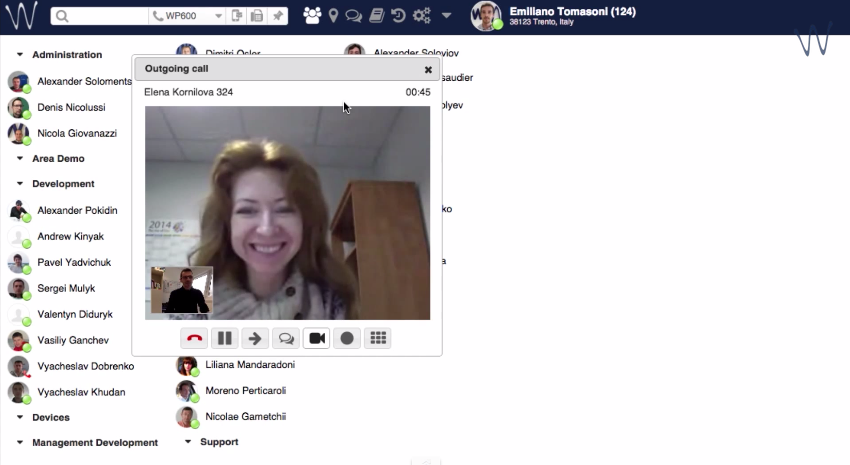Viewport: 850px width, 465px height.
Task: Toggle the video camera during call
Action: pyautogui.click(x=317, y=339)
